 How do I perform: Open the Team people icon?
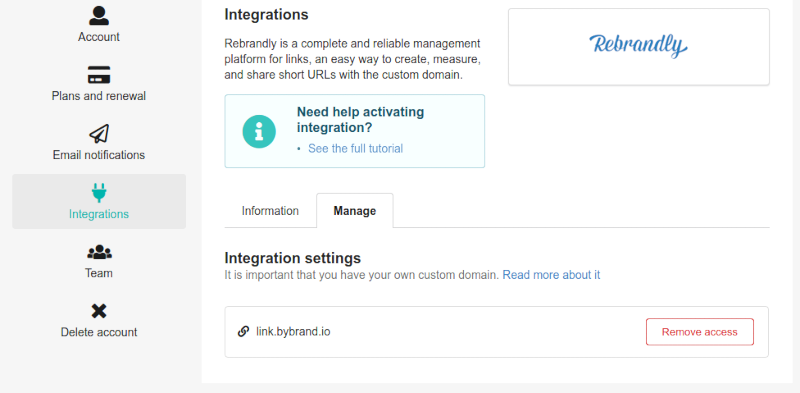(x=99, y=252)
